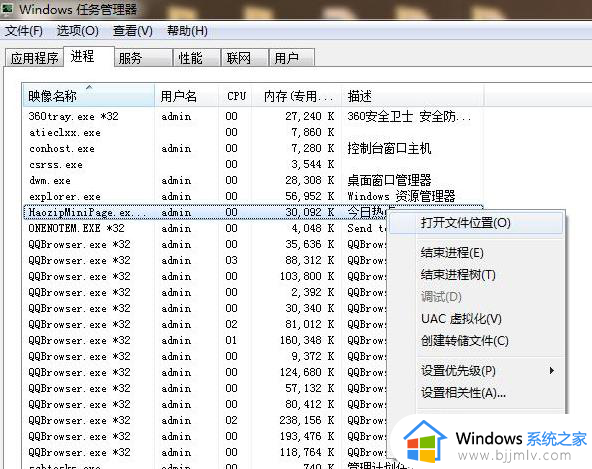Sort by the 描述 column header
The height and width of the screenshot is (469, 592).
tap(413, 96)
